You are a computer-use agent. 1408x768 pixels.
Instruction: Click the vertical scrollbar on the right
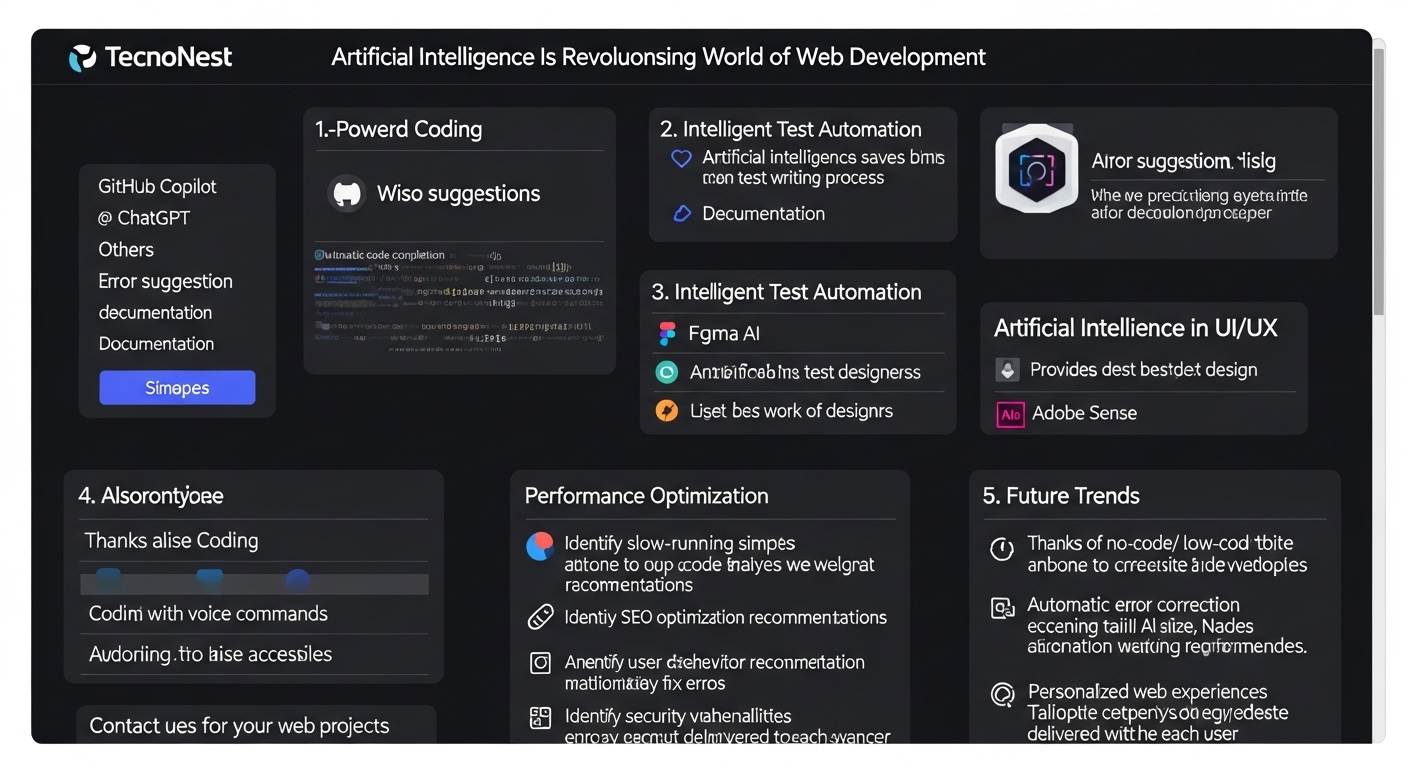(x=1379, y=180)
